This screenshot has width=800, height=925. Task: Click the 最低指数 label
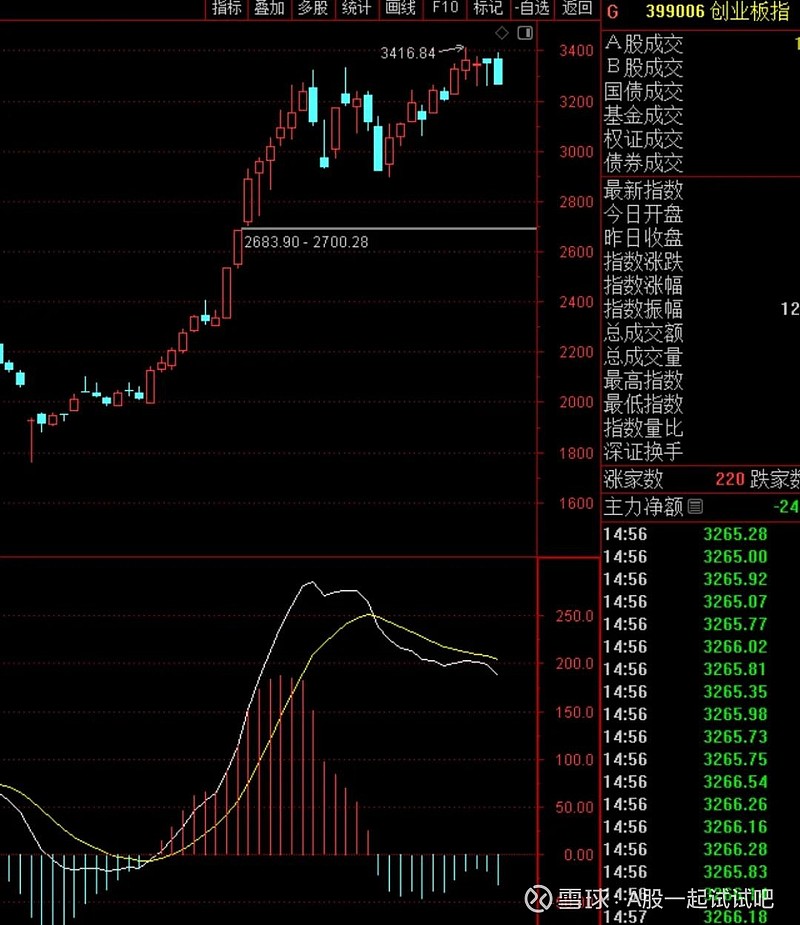(x=643, y=404)
